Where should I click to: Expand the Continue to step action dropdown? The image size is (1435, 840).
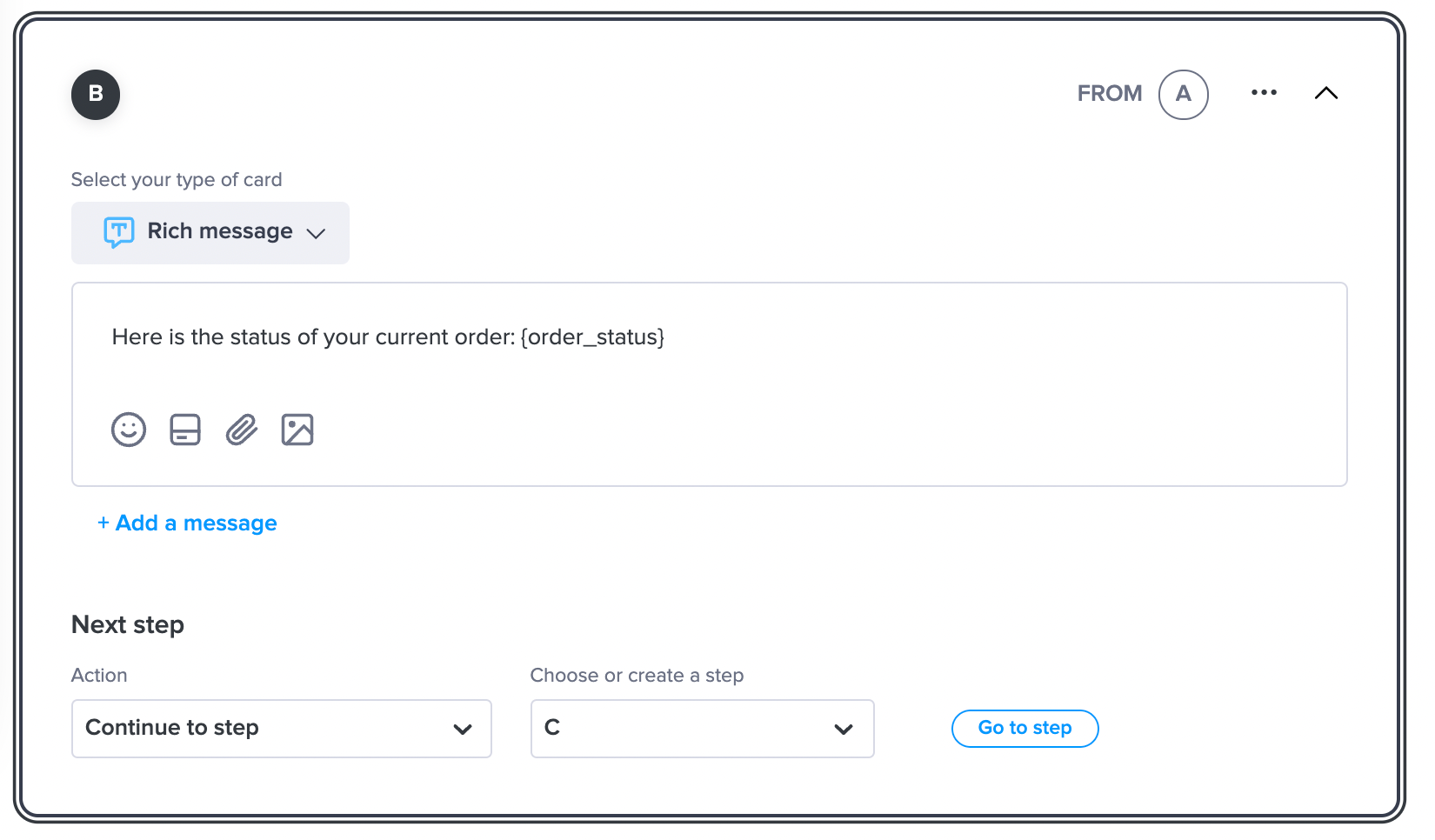click(281, 729)
